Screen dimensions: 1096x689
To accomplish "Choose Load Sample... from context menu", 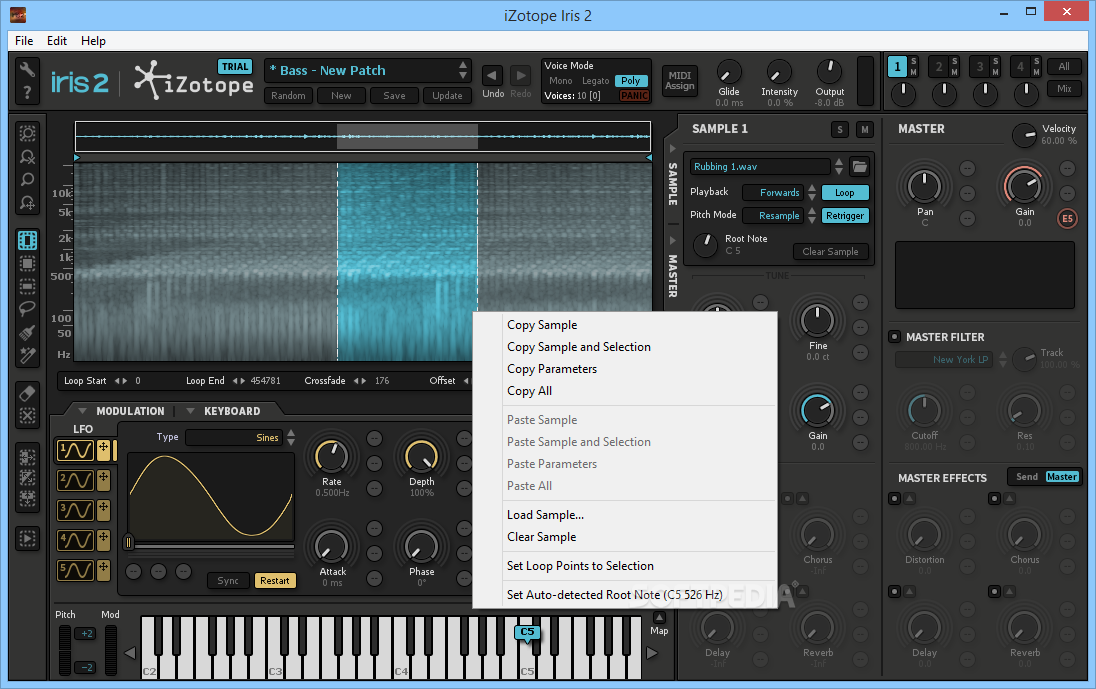I will pos(545,515).
